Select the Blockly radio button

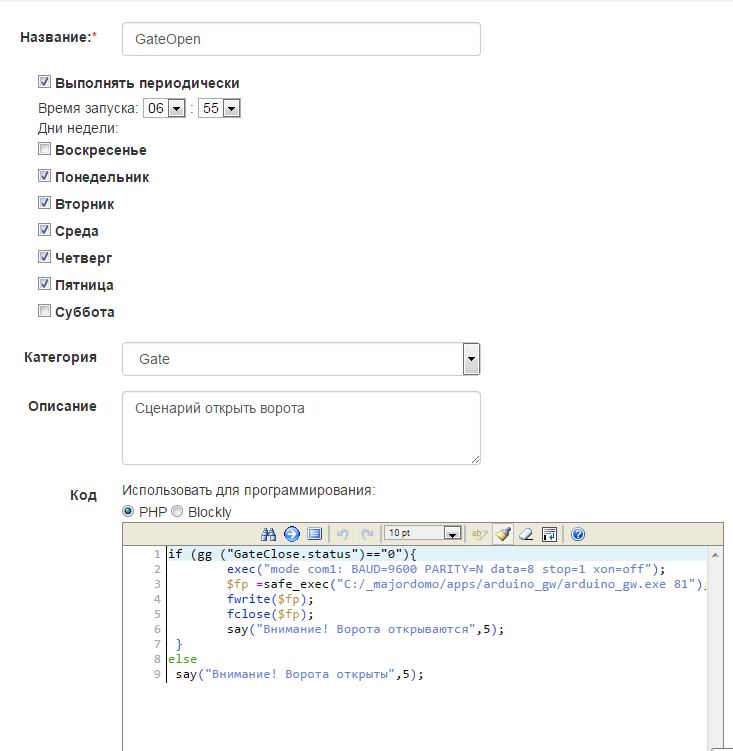pyautogui.click(x=179, y=512)
